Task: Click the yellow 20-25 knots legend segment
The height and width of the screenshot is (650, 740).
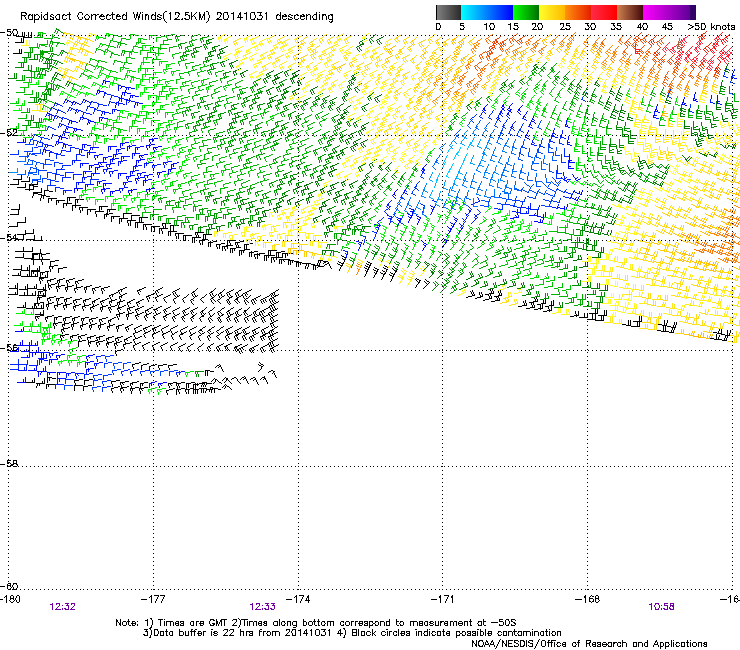Action: pyautogui.click(x=552, y=12)
